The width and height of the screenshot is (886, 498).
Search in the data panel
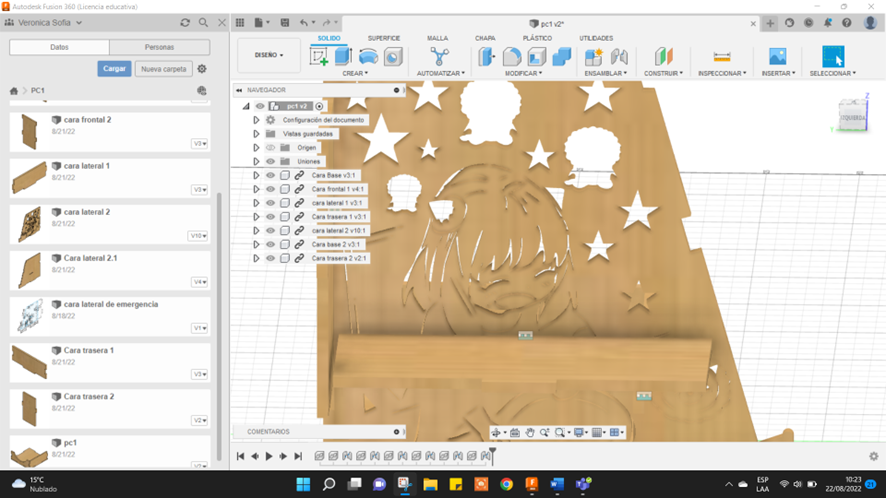pyautogui.click(x=203, y=23)
